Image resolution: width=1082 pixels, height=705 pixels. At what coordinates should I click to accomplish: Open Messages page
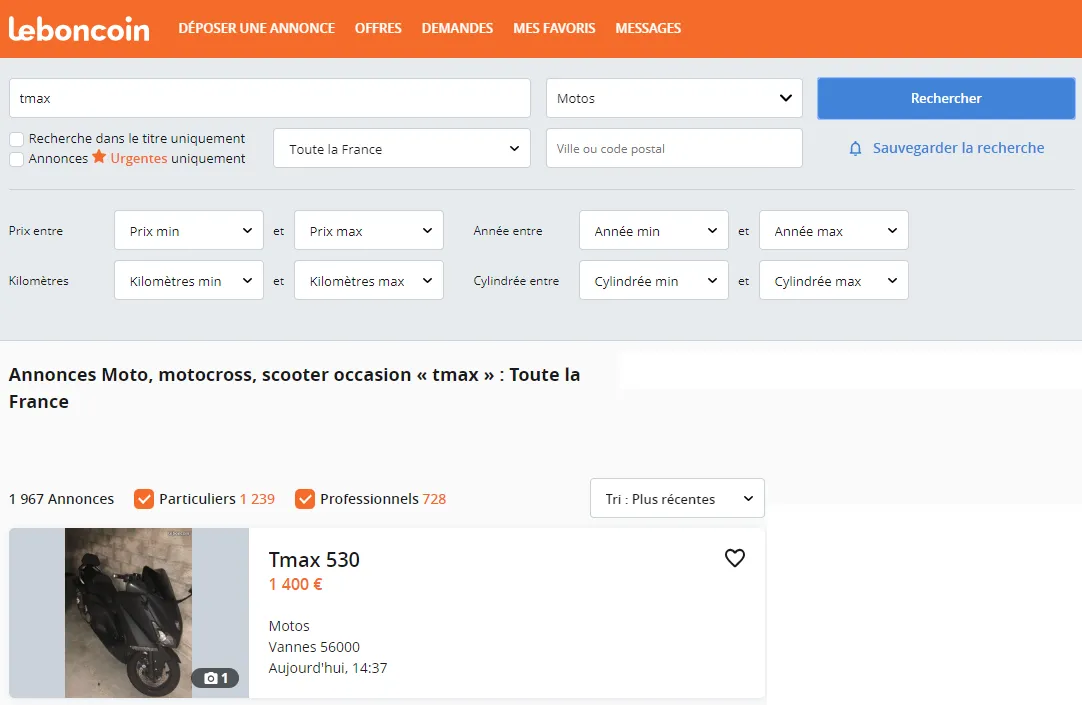(x=648, y=28)
